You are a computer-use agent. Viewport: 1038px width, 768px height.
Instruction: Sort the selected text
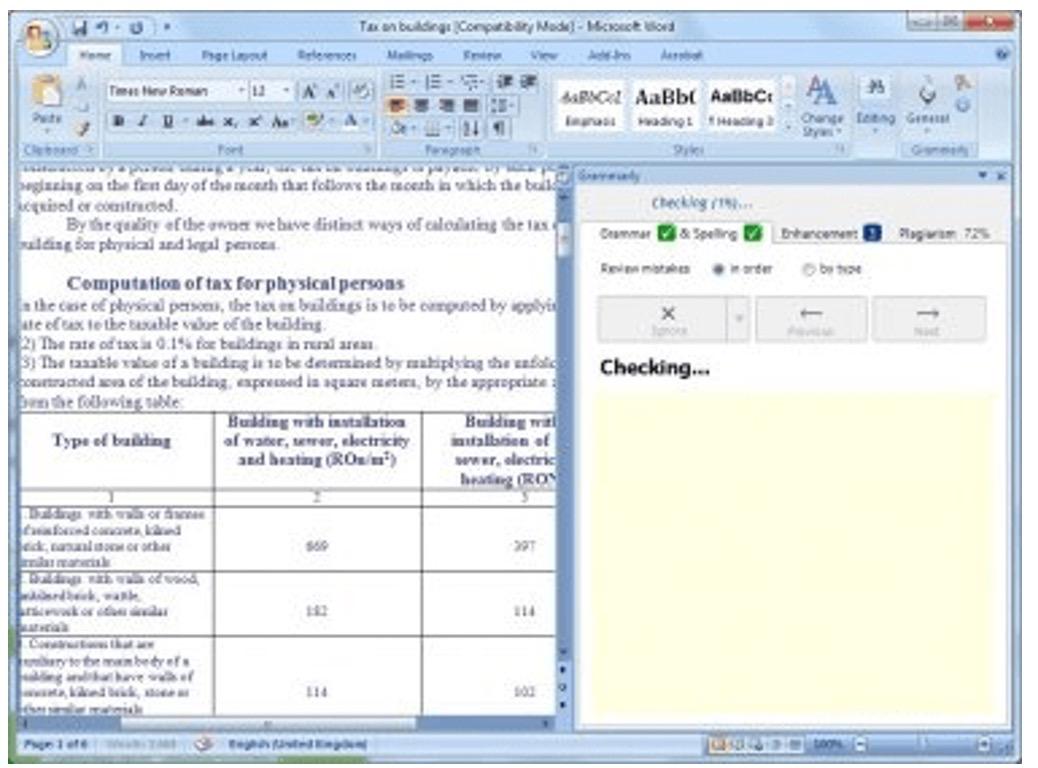(x=471, y=128)
